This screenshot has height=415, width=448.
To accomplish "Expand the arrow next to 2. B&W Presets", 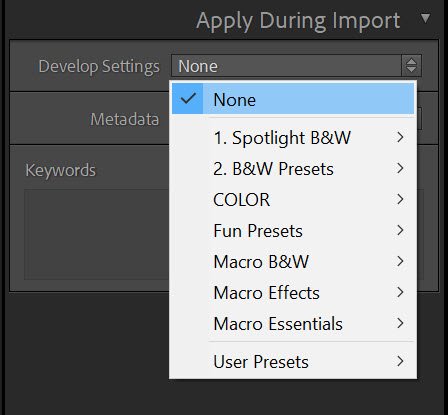I will [400, 168].
